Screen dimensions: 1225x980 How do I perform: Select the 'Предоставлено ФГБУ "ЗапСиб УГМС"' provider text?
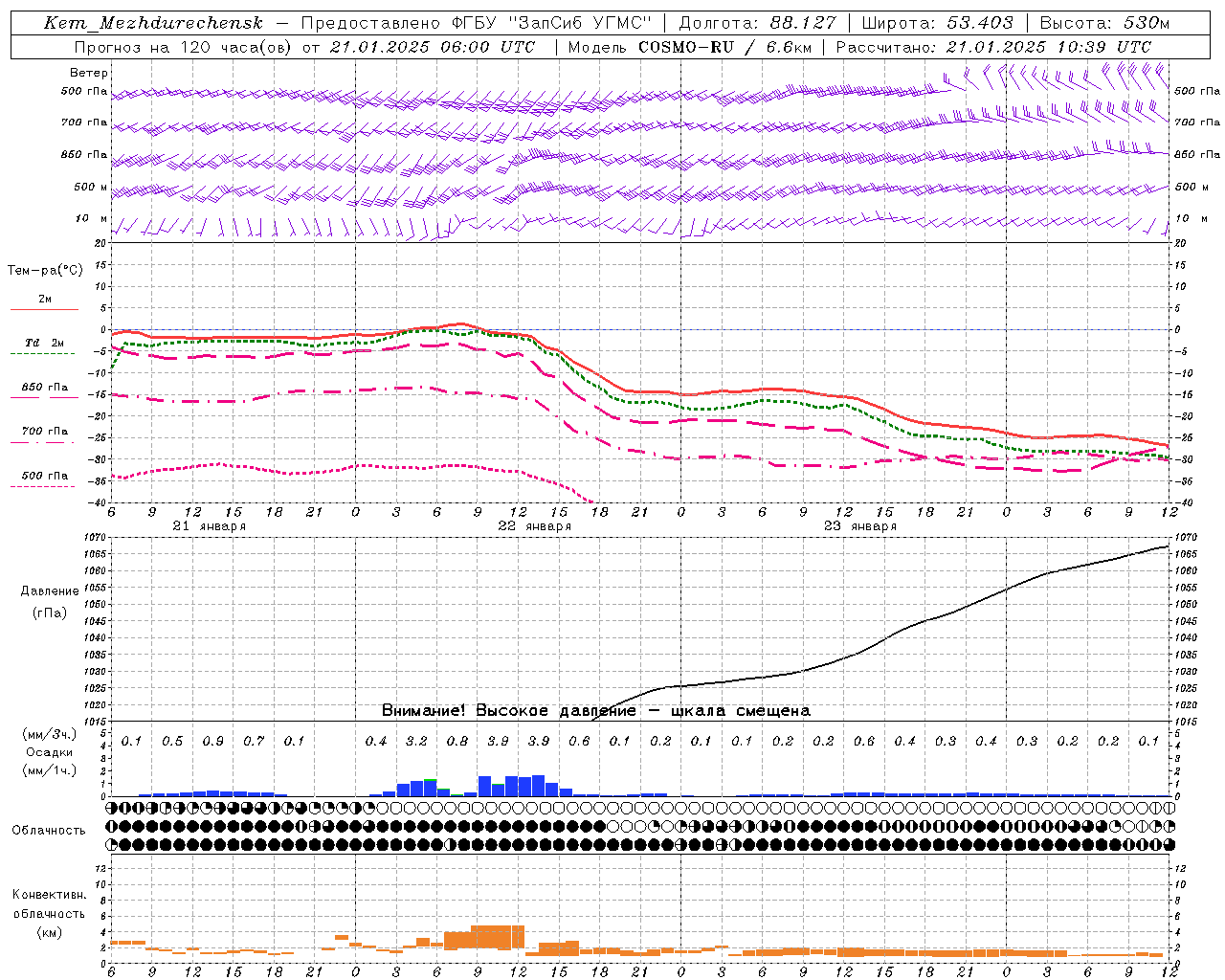point(476,23)
